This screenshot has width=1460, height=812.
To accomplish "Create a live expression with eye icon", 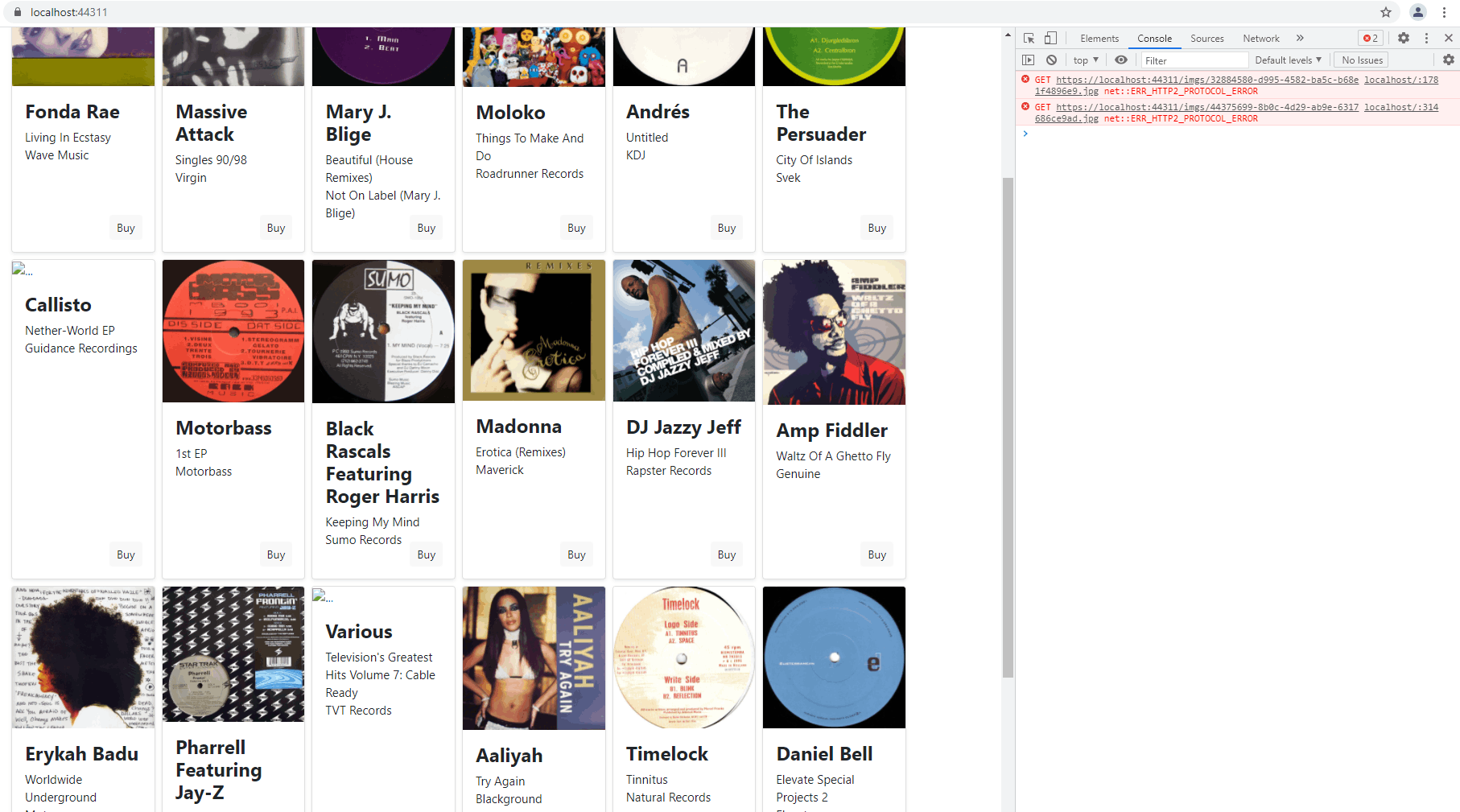I will click(1121, 60).
